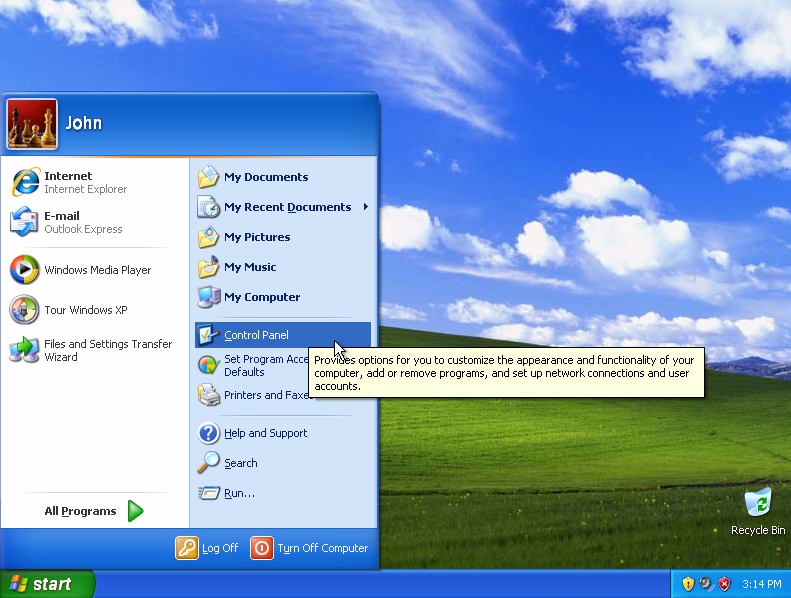791x598 pixels.
Task: Click the My Documents folder icon
Action: (x=208, y=177)
